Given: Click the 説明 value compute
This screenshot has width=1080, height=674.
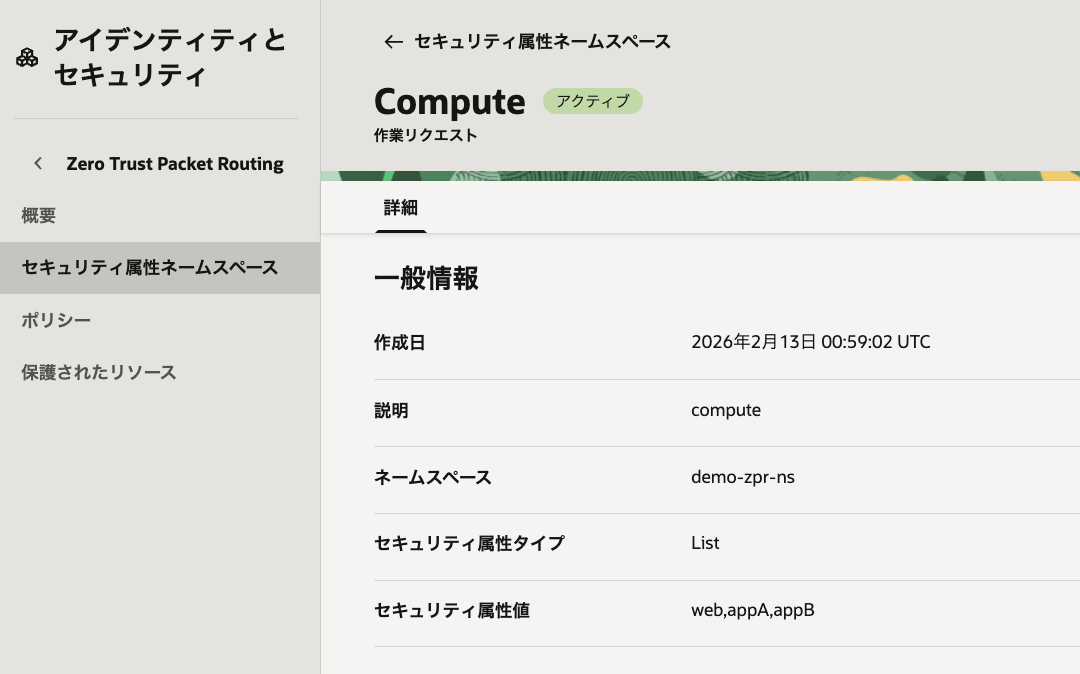Looking at the screenshot, I should 725,410.
